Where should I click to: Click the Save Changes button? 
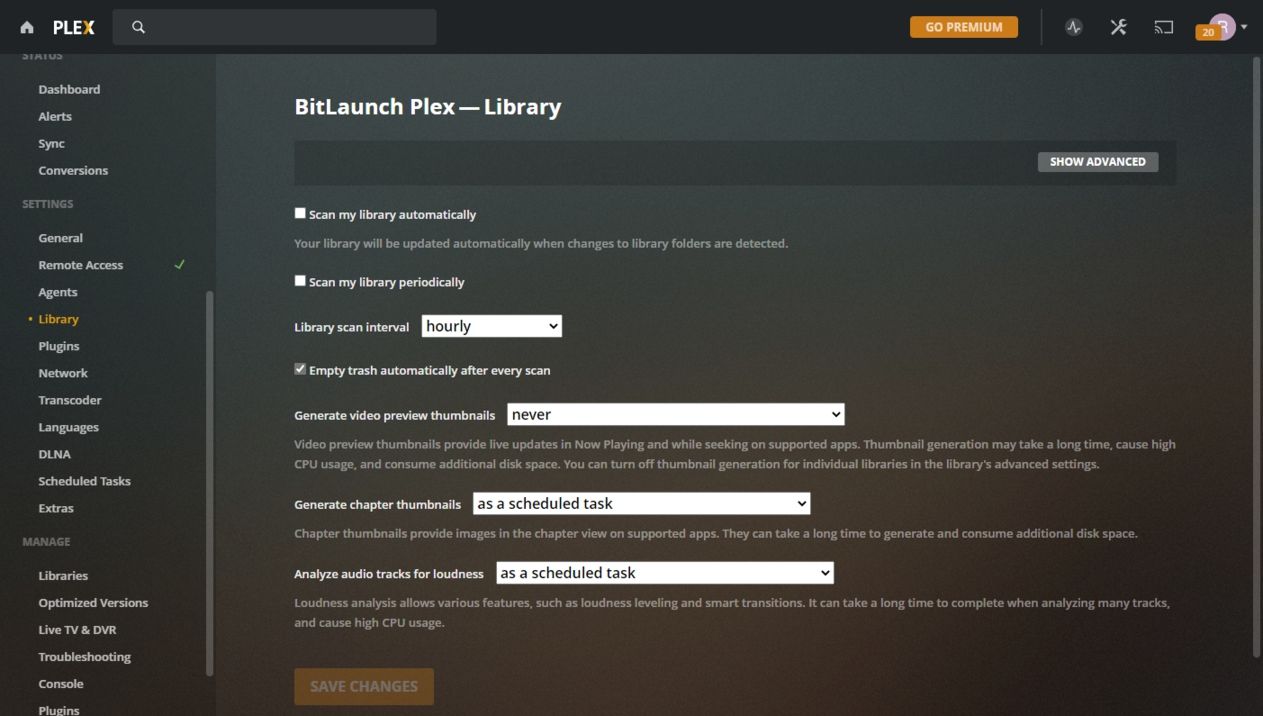[364, 686]
